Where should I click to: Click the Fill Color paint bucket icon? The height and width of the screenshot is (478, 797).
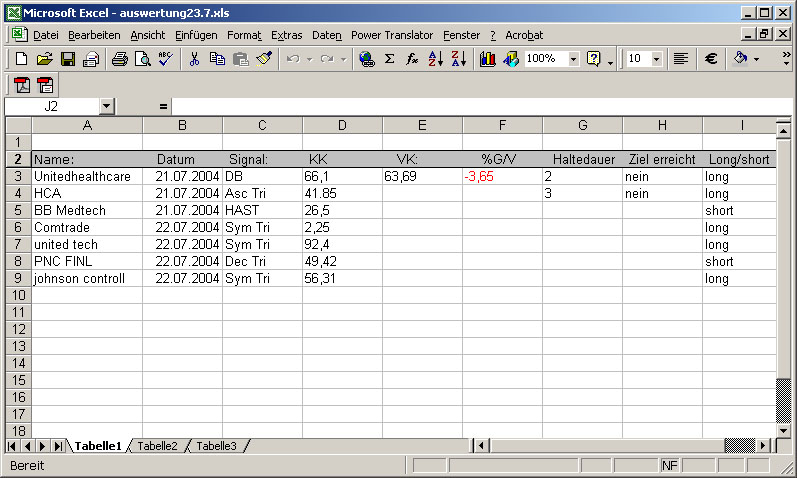(x=741, y=59)
